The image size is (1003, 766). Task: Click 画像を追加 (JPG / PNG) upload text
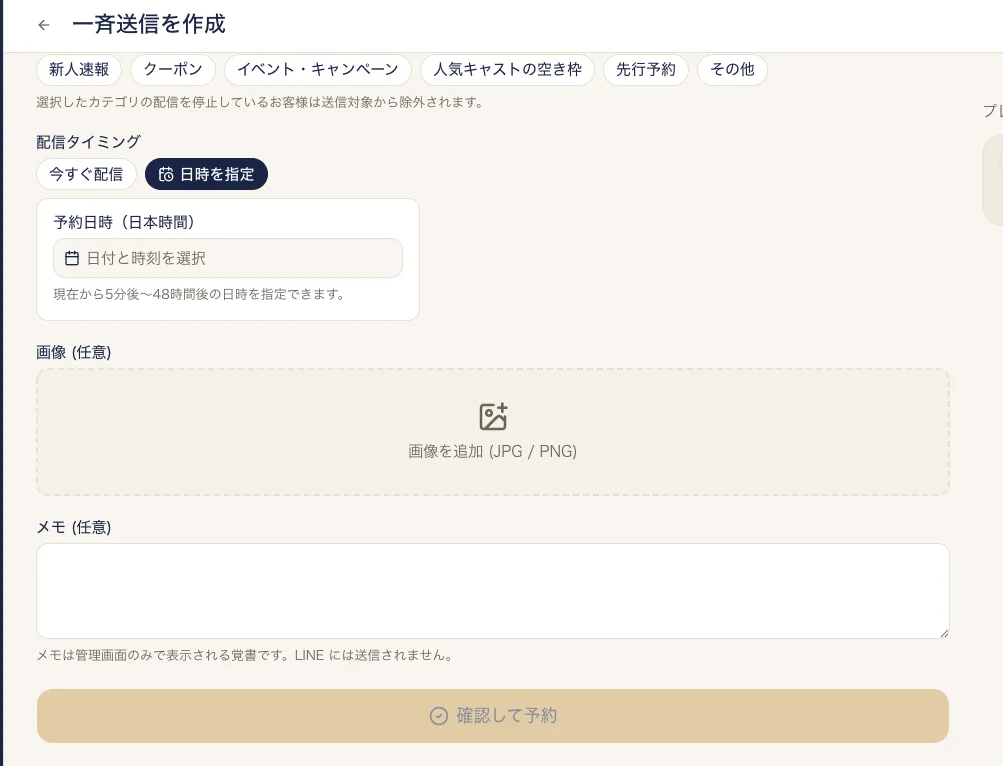pos(493,451)
